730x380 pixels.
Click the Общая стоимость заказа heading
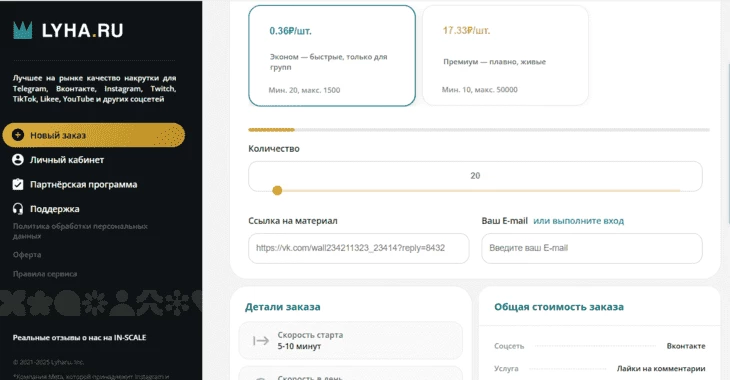pos(559,307)
